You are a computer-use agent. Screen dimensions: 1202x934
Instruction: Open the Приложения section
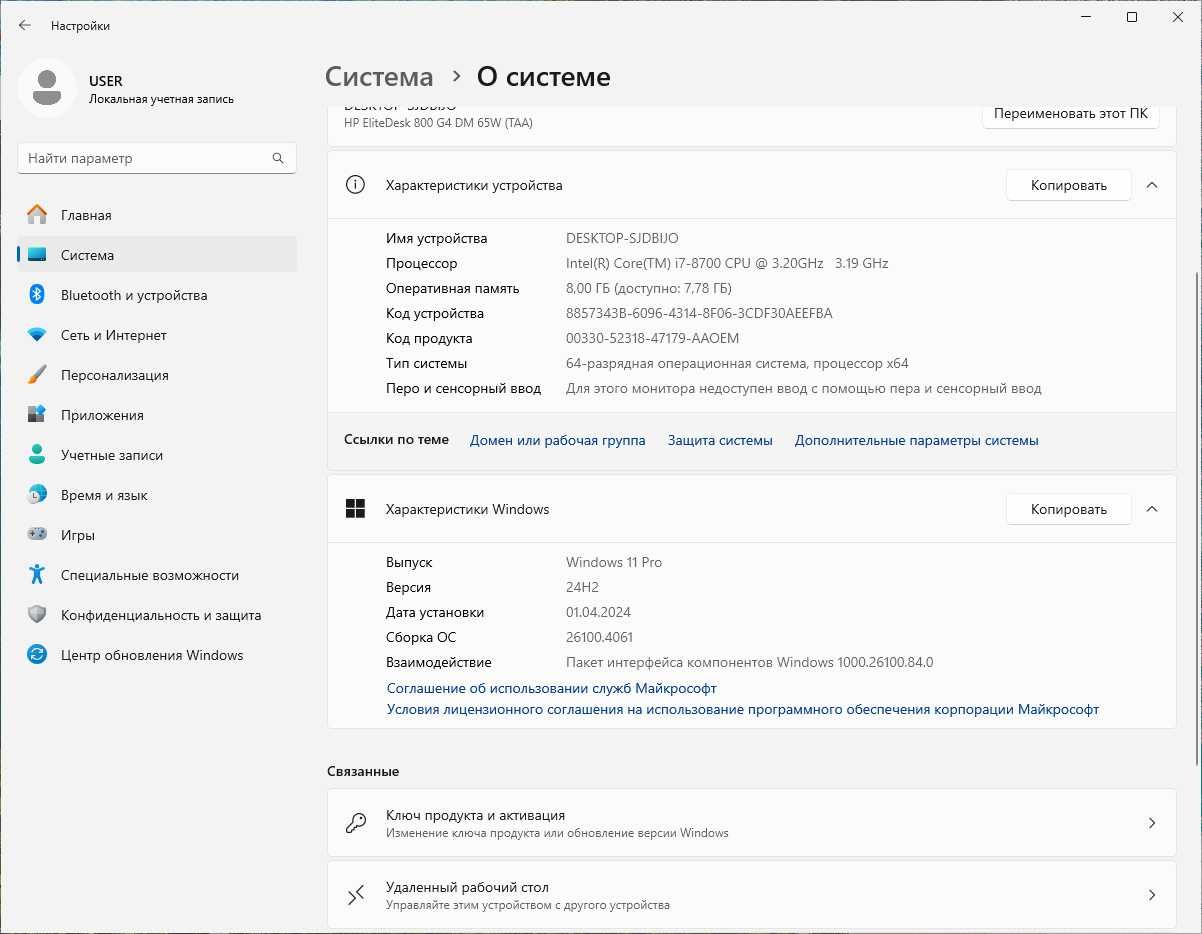(157, 415)
